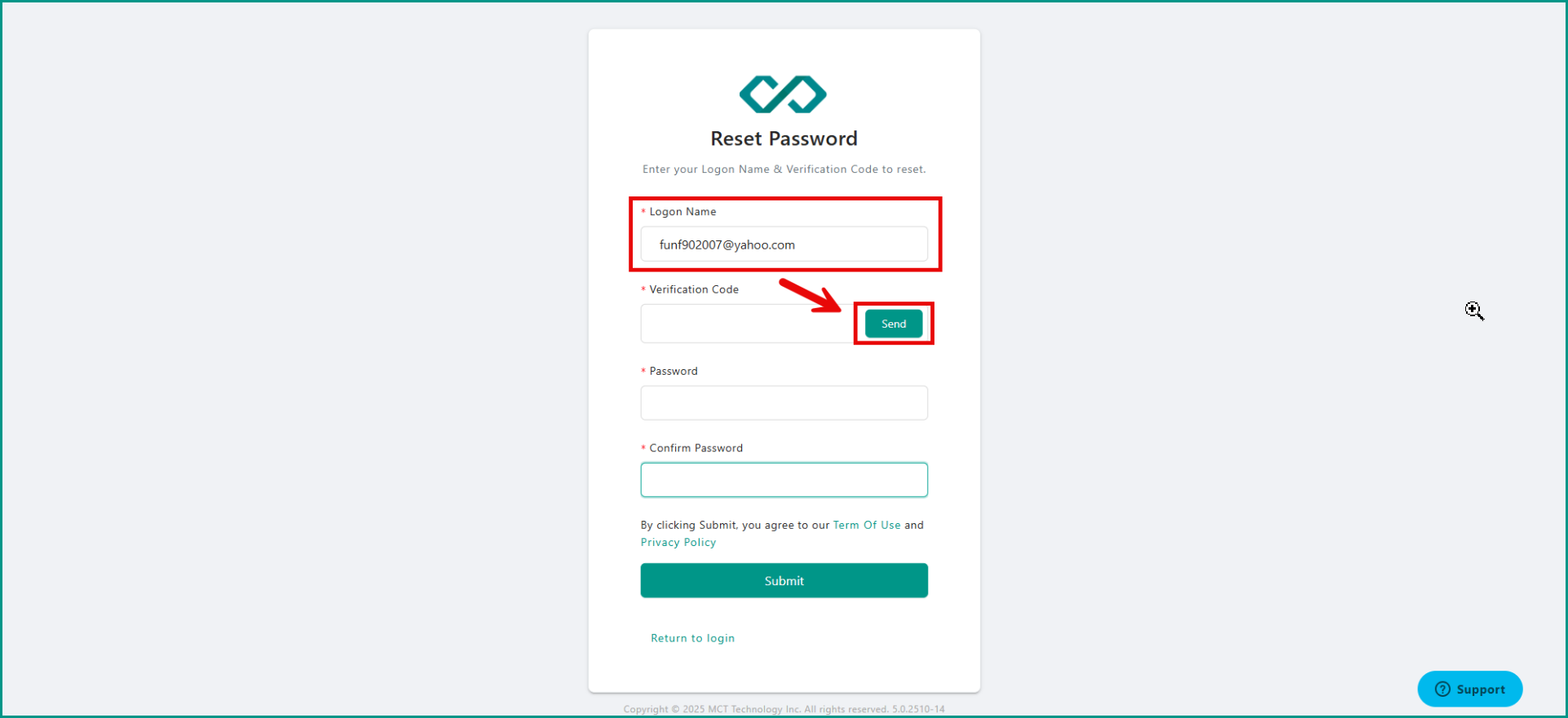Click the red arrow pointing to Send
Screen dimensions: 1568x718
tap(810, 295)
